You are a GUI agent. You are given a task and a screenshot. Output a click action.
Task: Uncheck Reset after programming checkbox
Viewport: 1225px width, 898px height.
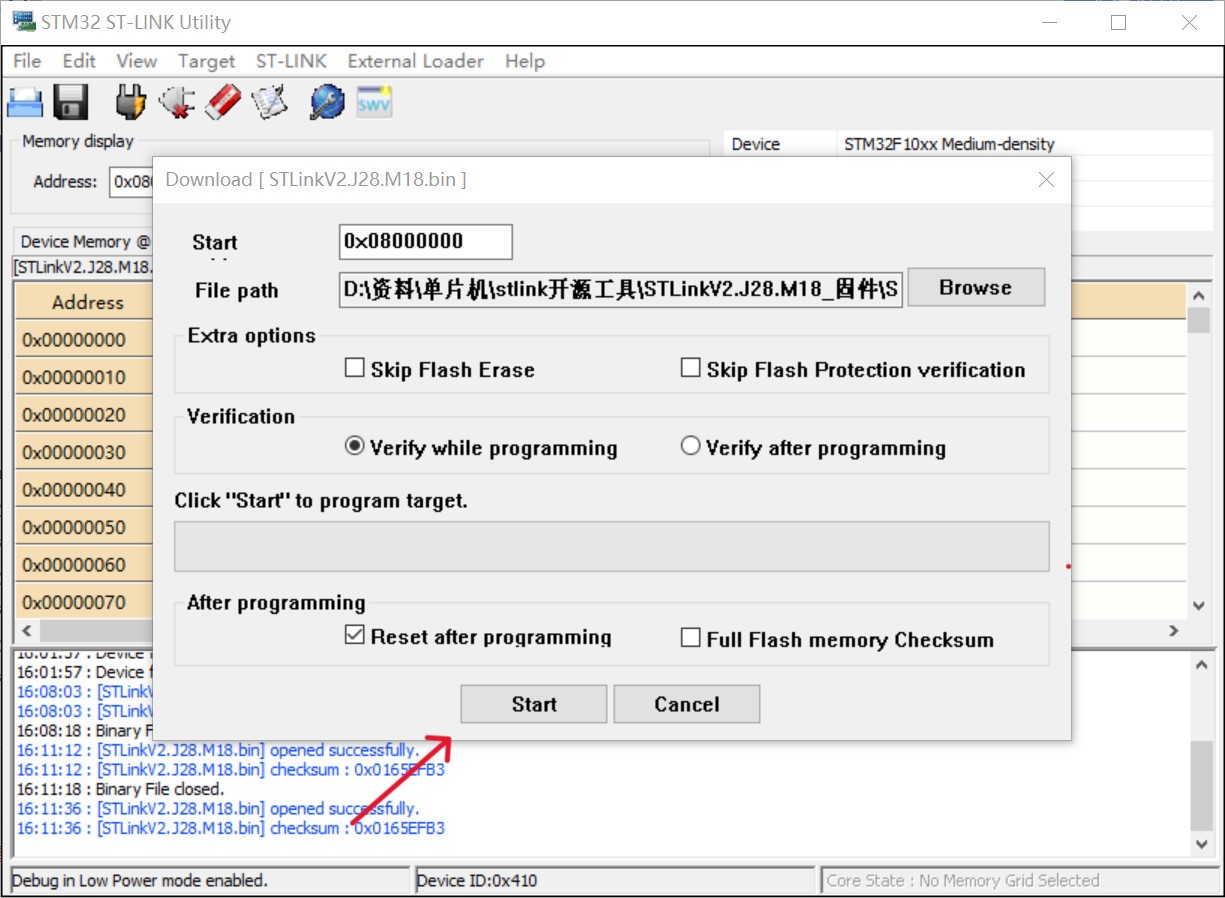pos(354,636)
